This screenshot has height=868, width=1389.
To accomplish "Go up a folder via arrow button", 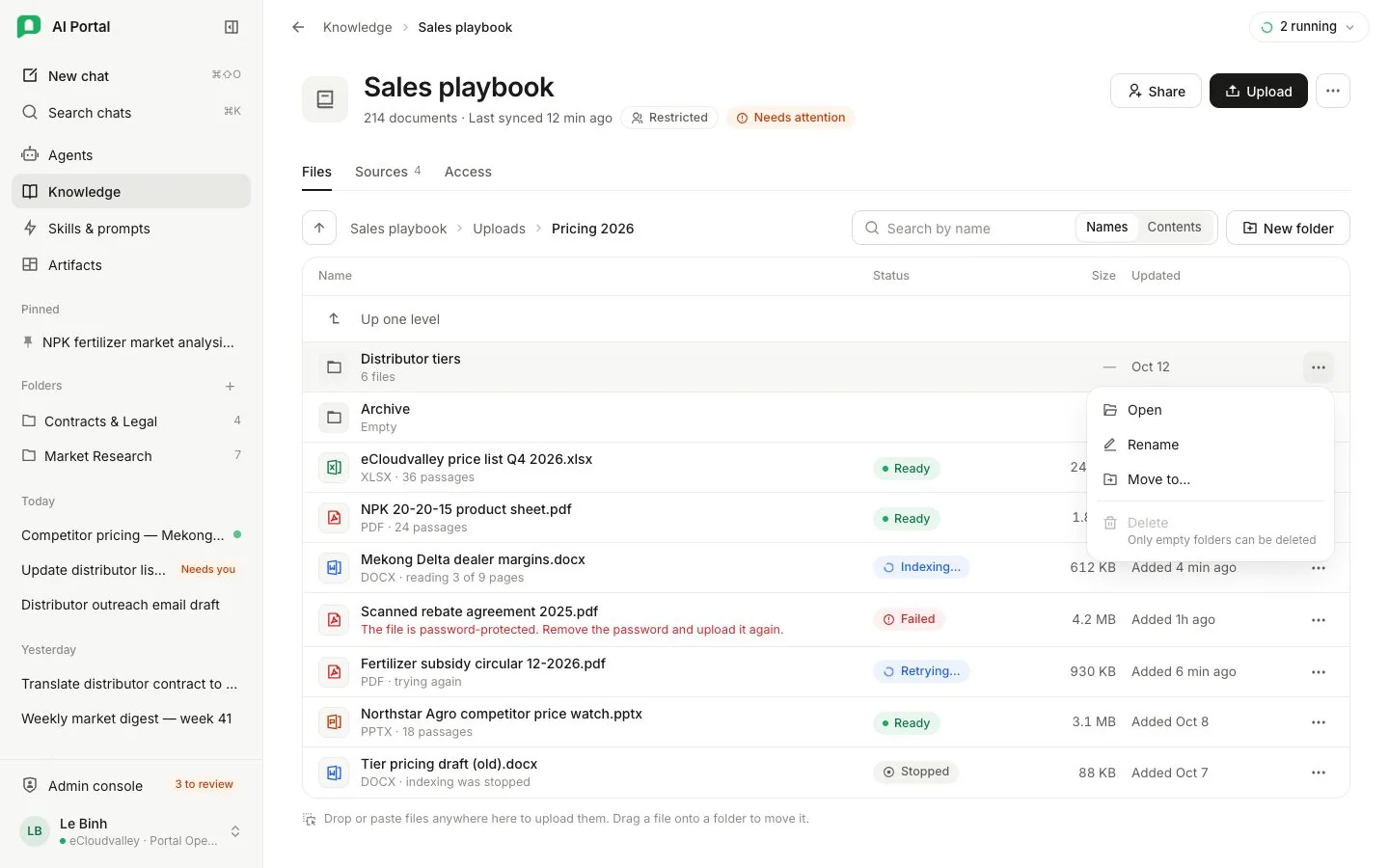I will coord(319,229).
